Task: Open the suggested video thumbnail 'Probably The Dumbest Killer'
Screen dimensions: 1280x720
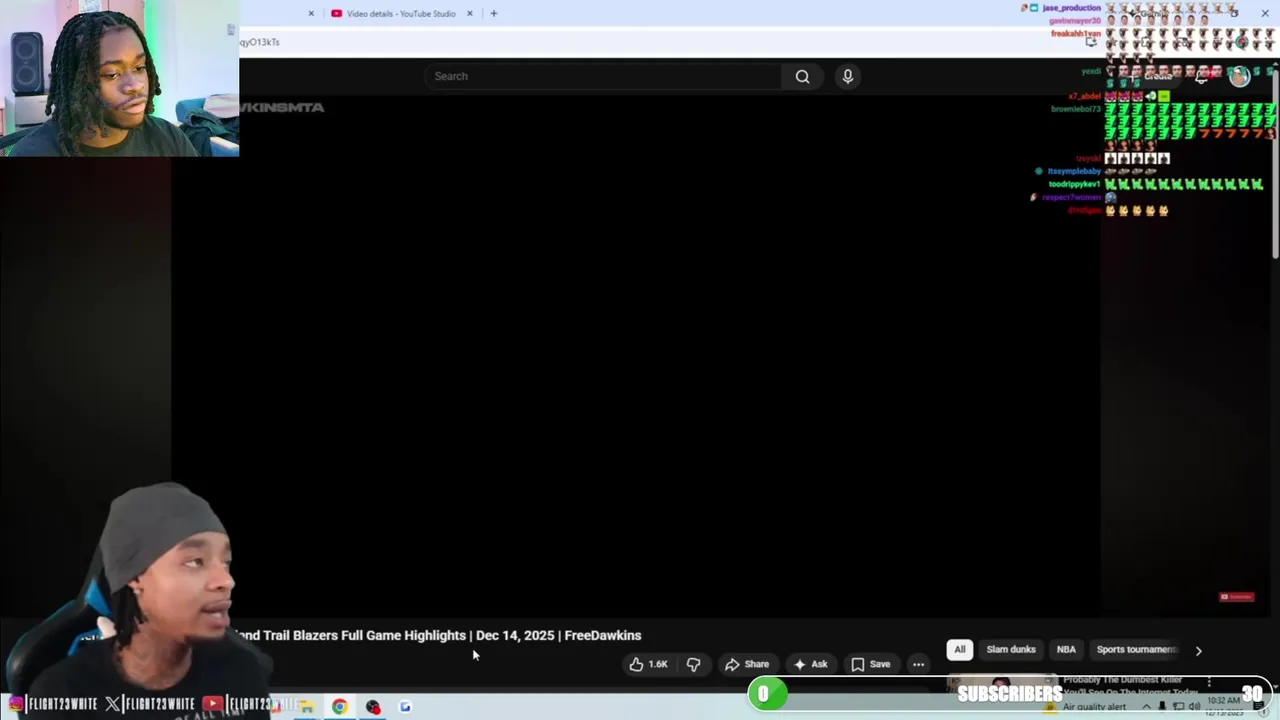Action: (x=1002, y=684)
